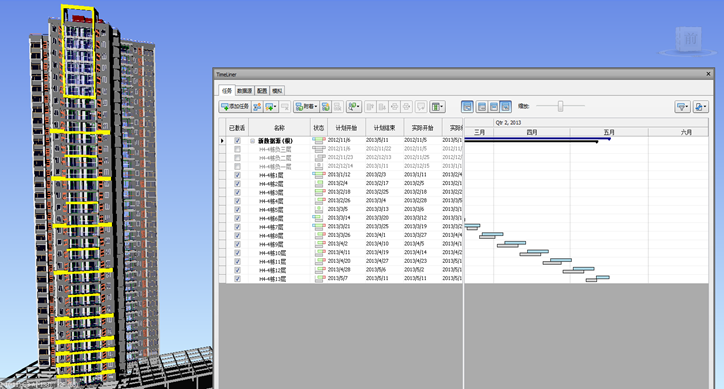Open the find items dropdown
Viewport: 724px width, 389px height.
(x=354, y=107)
